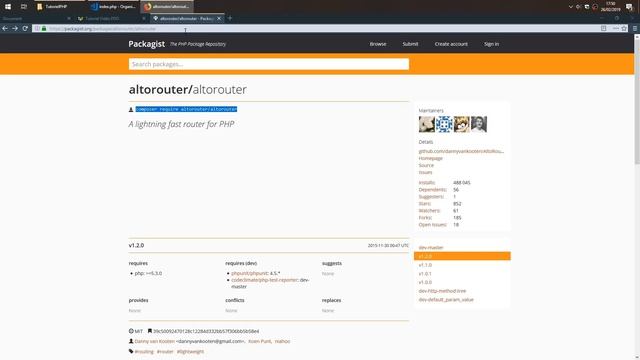Open the Dependents count link
This screenshot has width=640, height=360.
point(433,189)
